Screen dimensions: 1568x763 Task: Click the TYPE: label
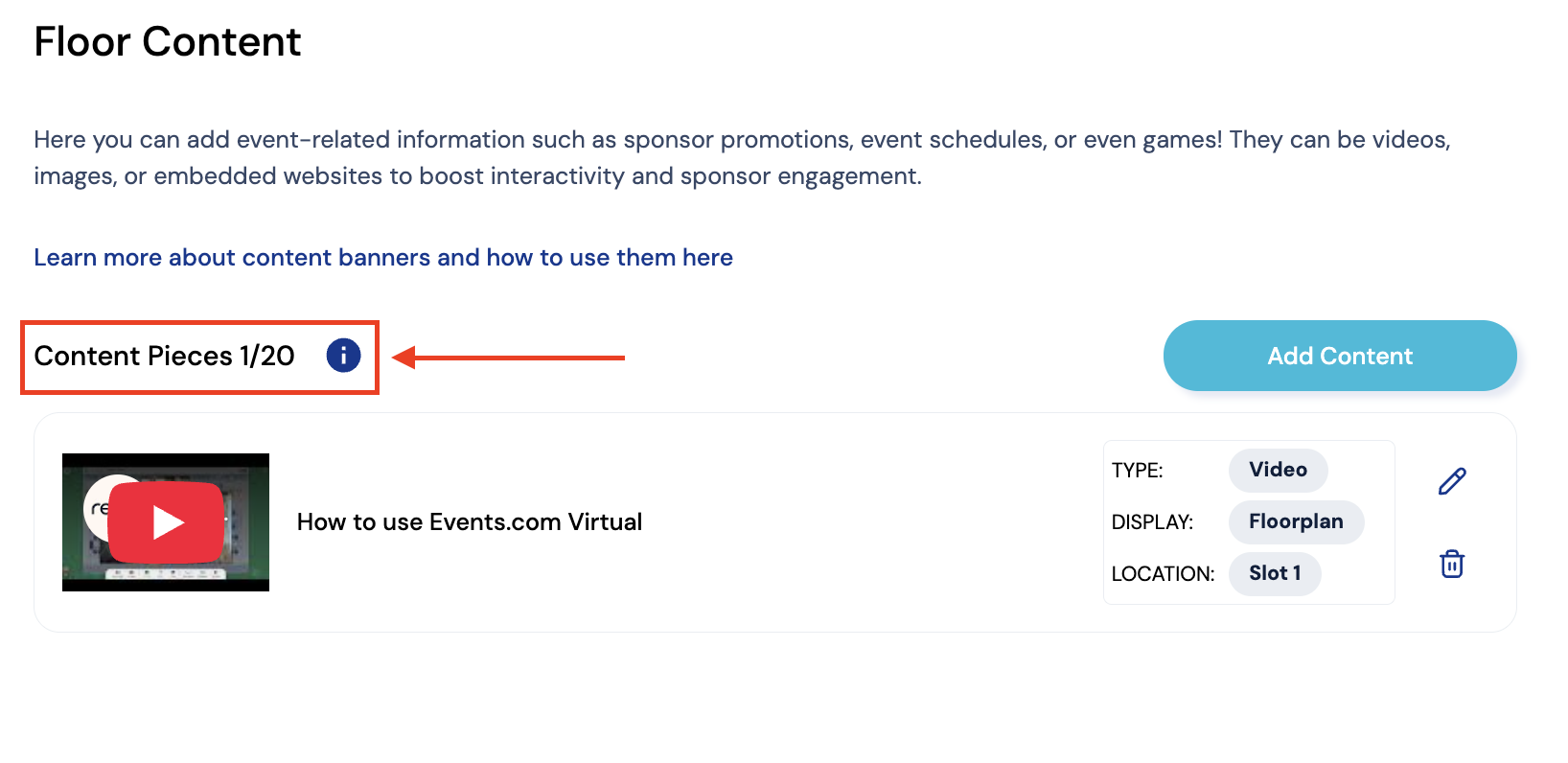pyautogui.click(x=1138, y=471)
